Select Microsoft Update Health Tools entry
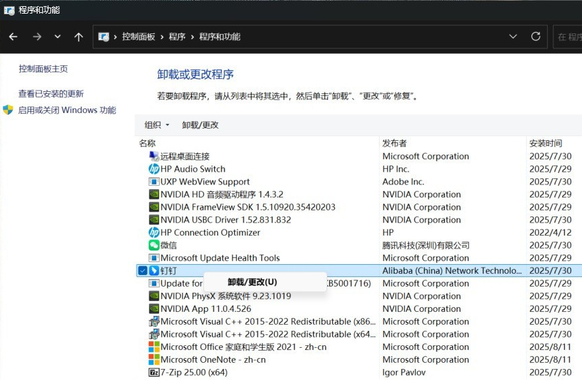This screenshot has height=380, width=582. click(x=220, y=258)
